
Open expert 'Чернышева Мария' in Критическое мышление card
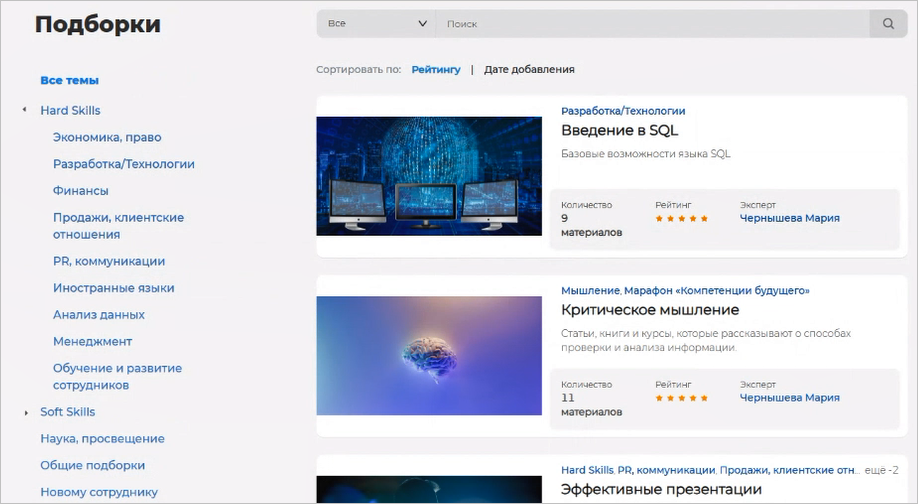coord(789,398)
